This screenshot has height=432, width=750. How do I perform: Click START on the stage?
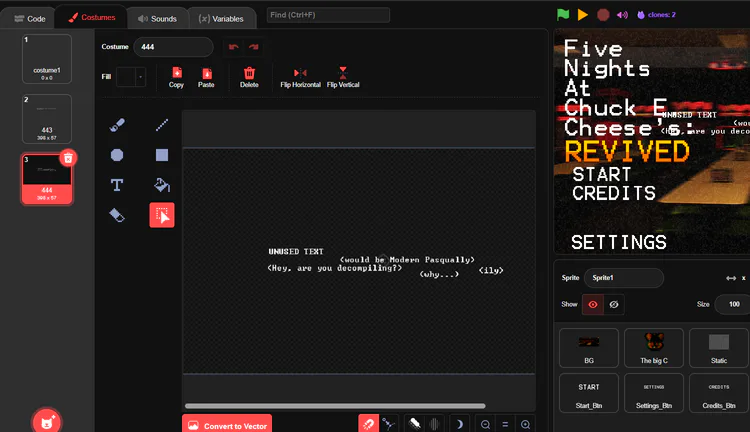pos(602,175)
